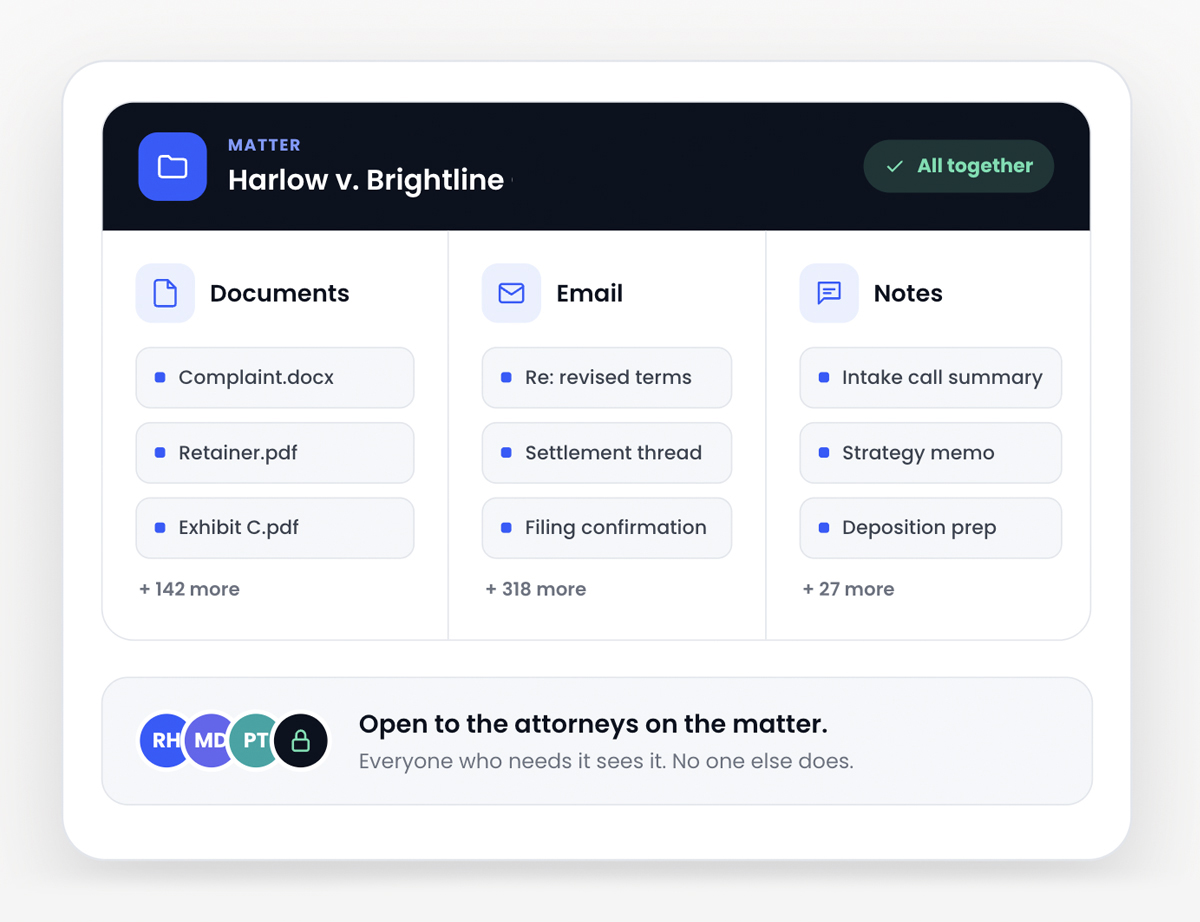Viewport: 1200px width, 922px height.
Task: Click the Documents heading
Action: [280, 293]
